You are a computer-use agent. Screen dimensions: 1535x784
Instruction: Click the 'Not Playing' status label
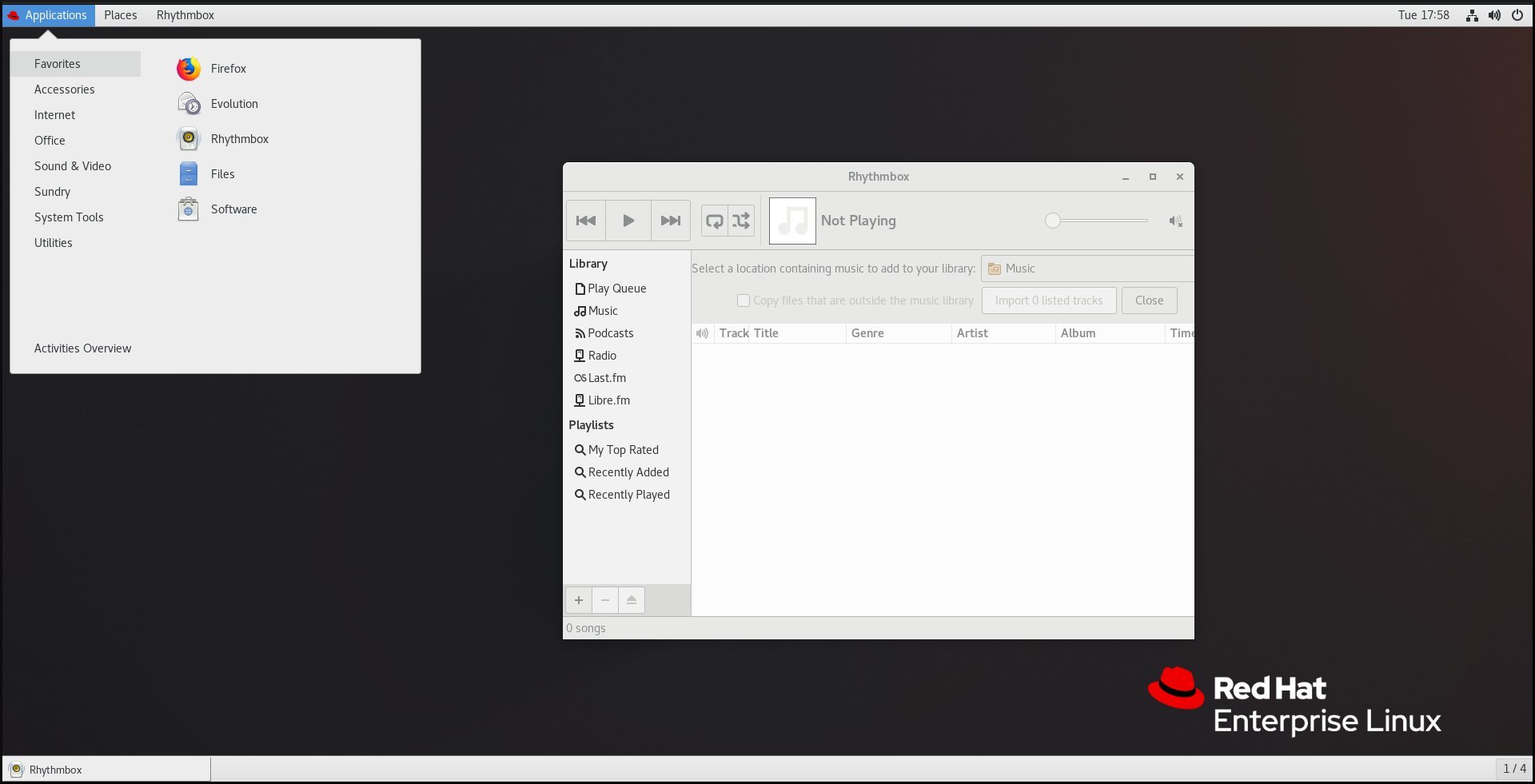[x=859, y=221]
